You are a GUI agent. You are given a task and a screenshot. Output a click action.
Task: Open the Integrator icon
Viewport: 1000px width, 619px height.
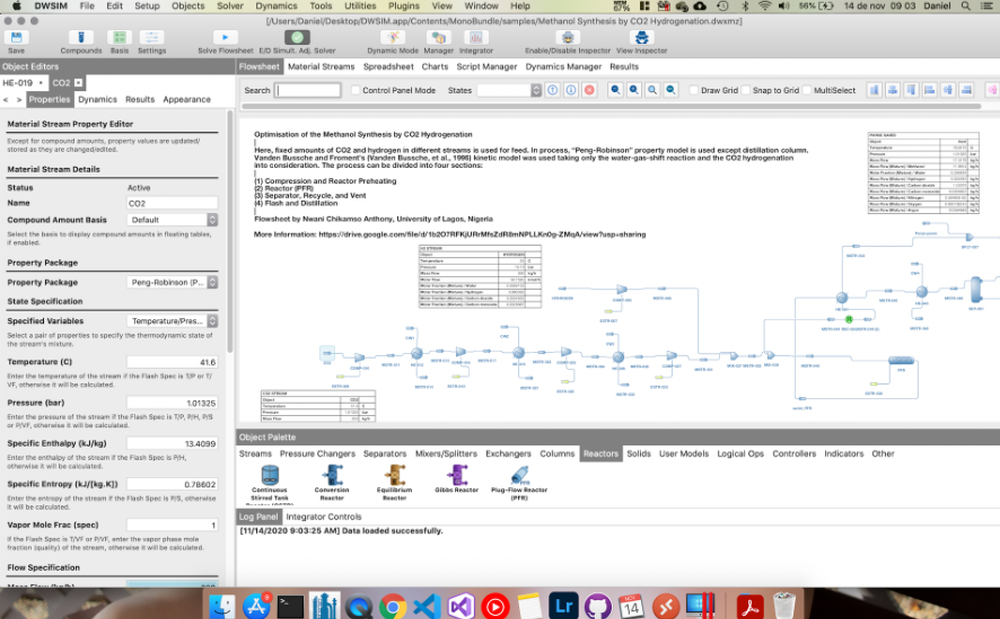tap(476, 38)
